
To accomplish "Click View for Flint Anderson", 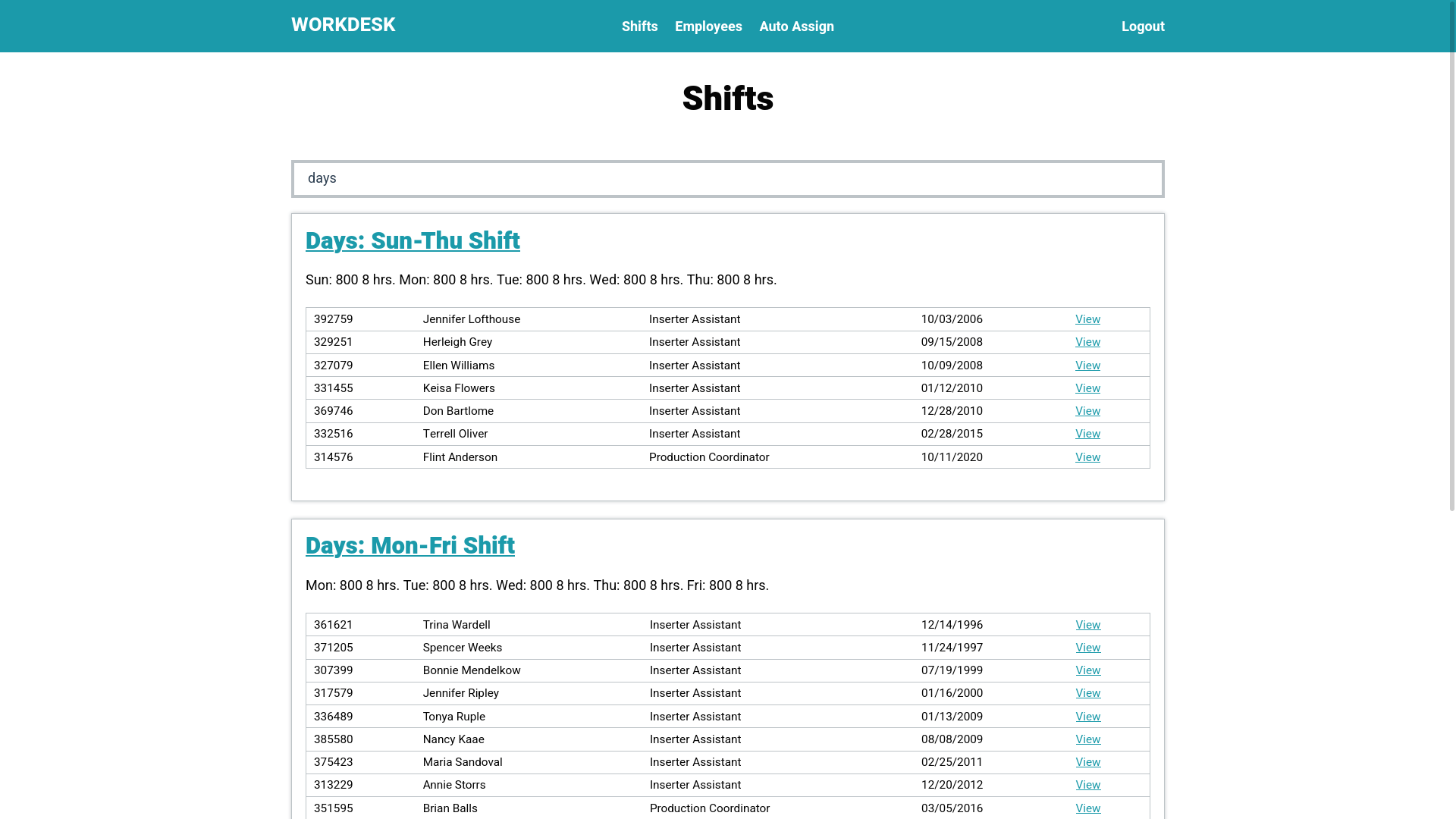I will 1087,457.
